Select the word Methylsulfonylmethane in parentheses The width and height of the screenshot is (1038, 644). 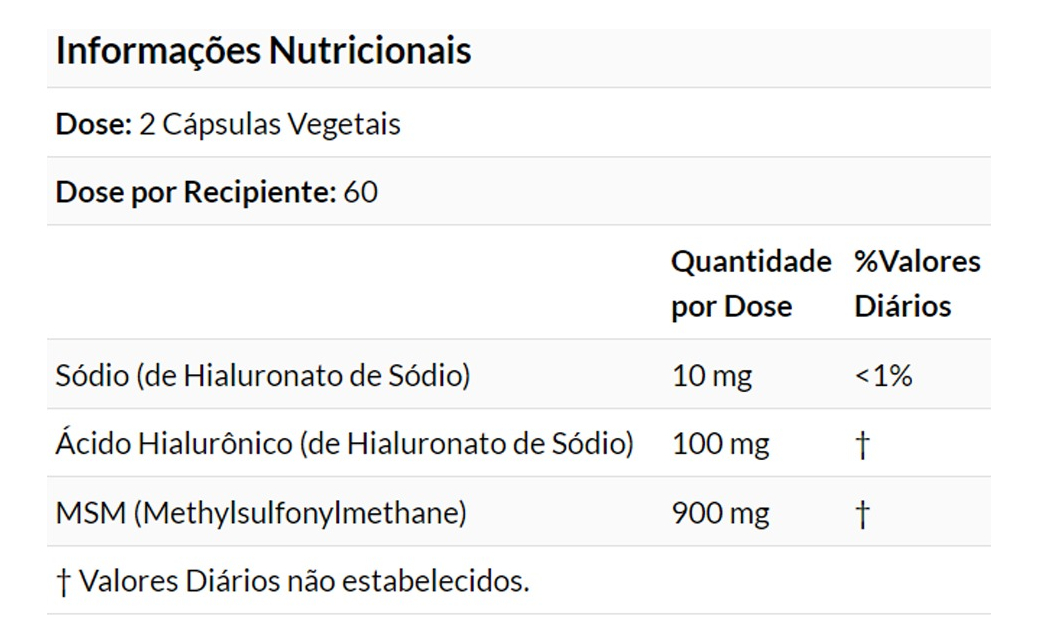[x=300, y=513]
